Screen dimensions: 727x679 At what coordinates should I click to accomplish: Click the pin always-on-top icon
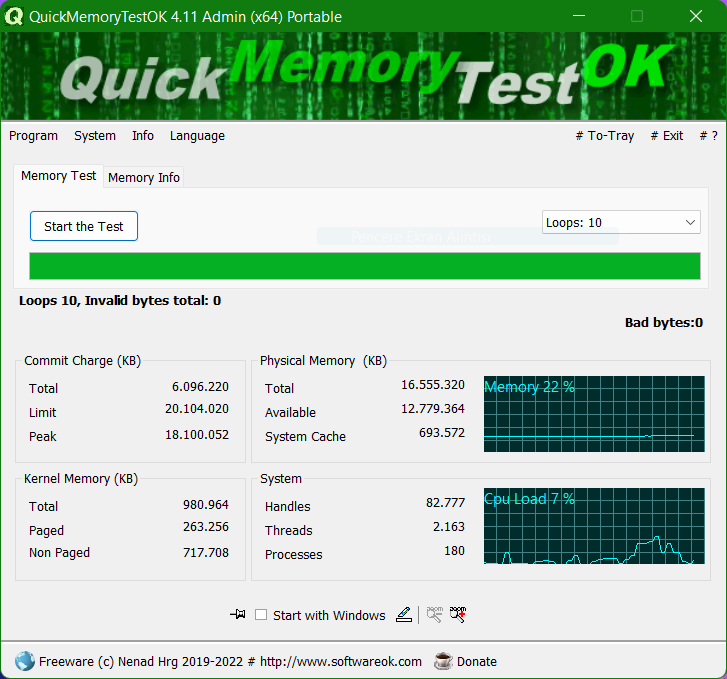click(238, 615)
